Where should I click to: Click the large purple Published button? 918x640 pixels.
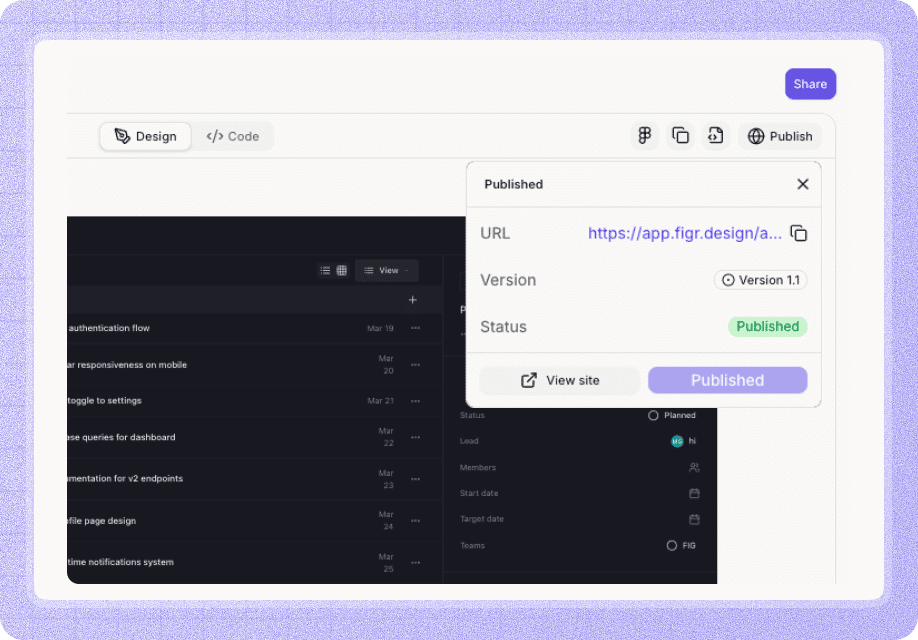(x=727, y=381)
